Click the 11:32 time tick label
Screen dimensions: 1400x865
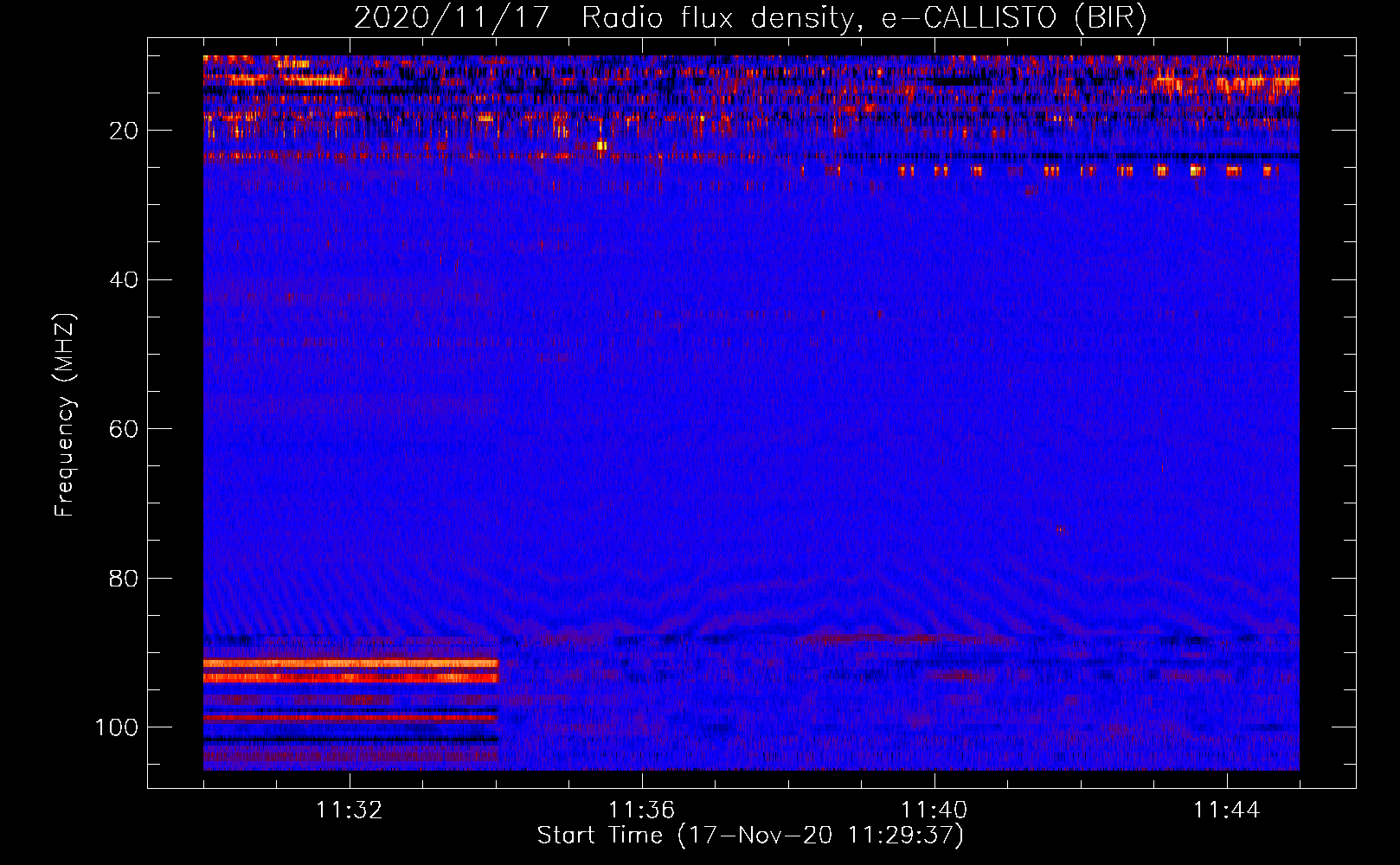[x=350, y=811]
